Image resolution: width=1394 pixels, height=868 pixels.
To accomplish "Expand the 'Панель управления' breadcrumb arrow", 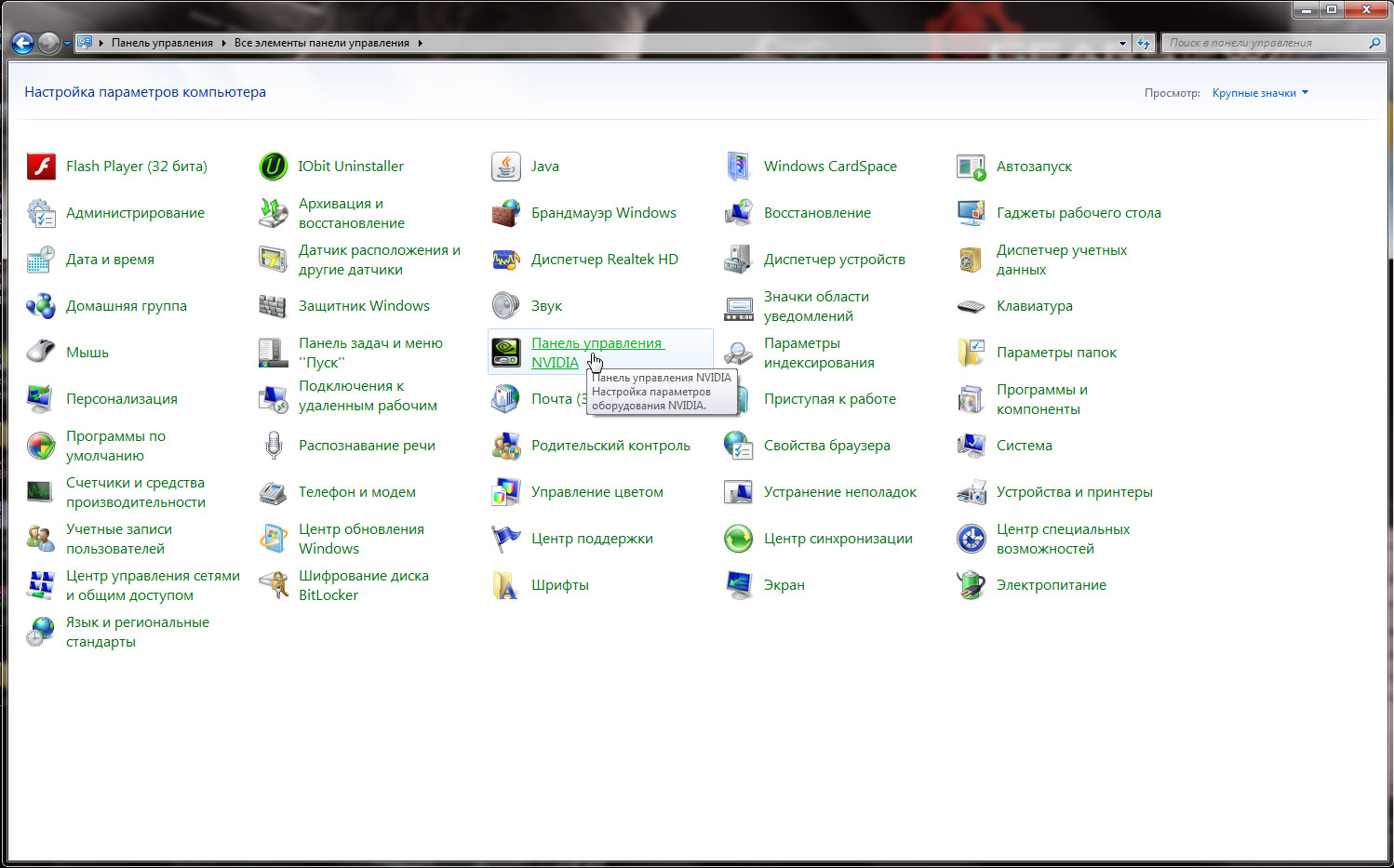I will [223, 43].
